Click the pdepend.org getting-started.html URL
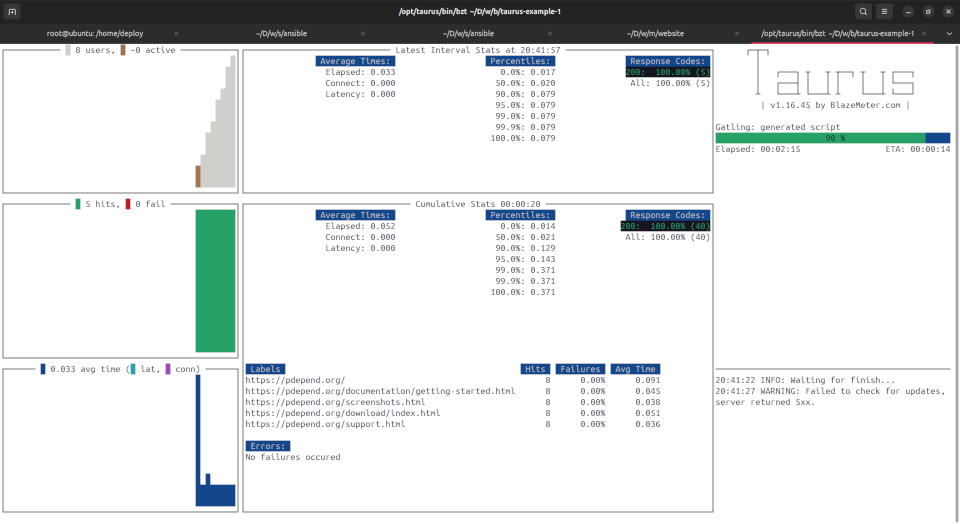960x524 pixels. [380, 391]
